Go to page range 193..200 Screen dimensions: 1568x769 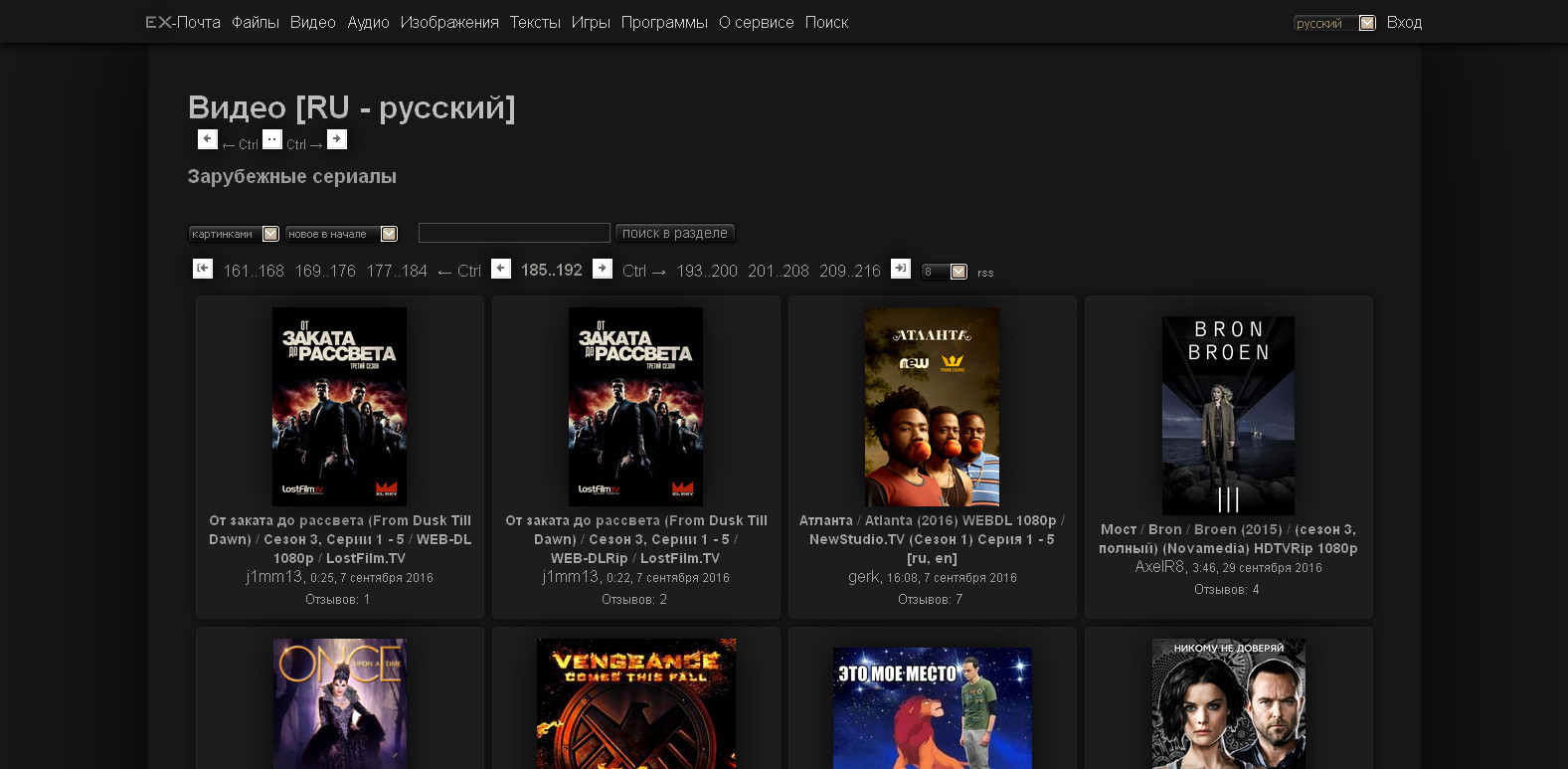pyautogui.click(x=707, y=271)
